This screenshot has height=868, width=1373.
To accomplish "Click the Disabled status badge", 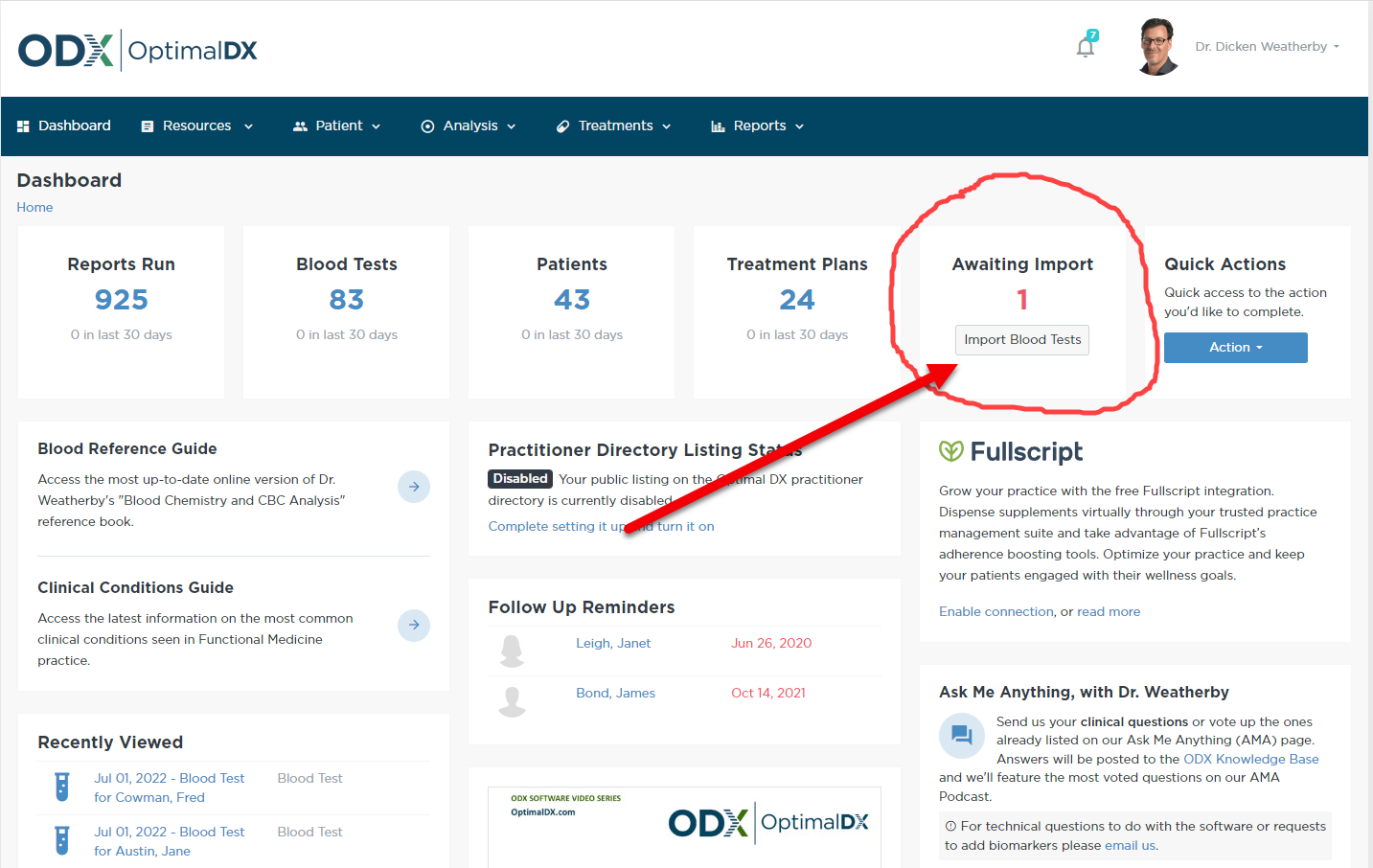I will point(520,478).
